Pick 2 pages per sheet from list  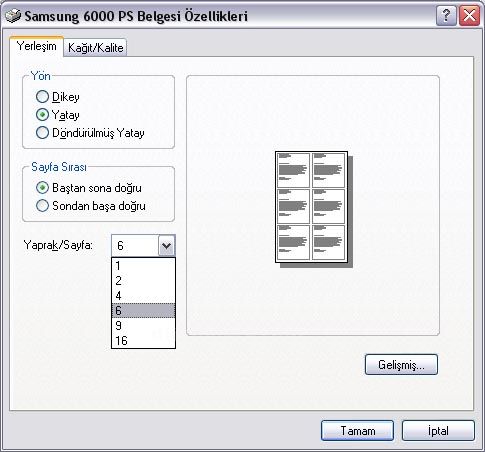pyautogui.click(x=143, y=281)
